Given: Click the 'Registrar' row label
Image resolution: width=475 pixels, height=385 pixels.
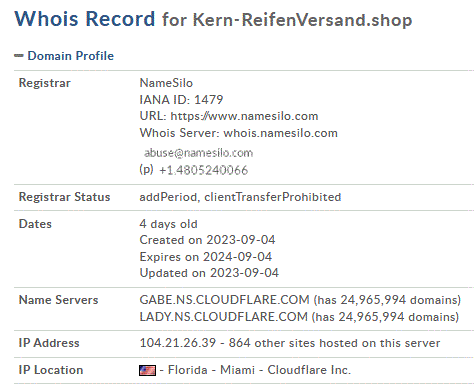Looking at the screenshot, I should (45, 83).
